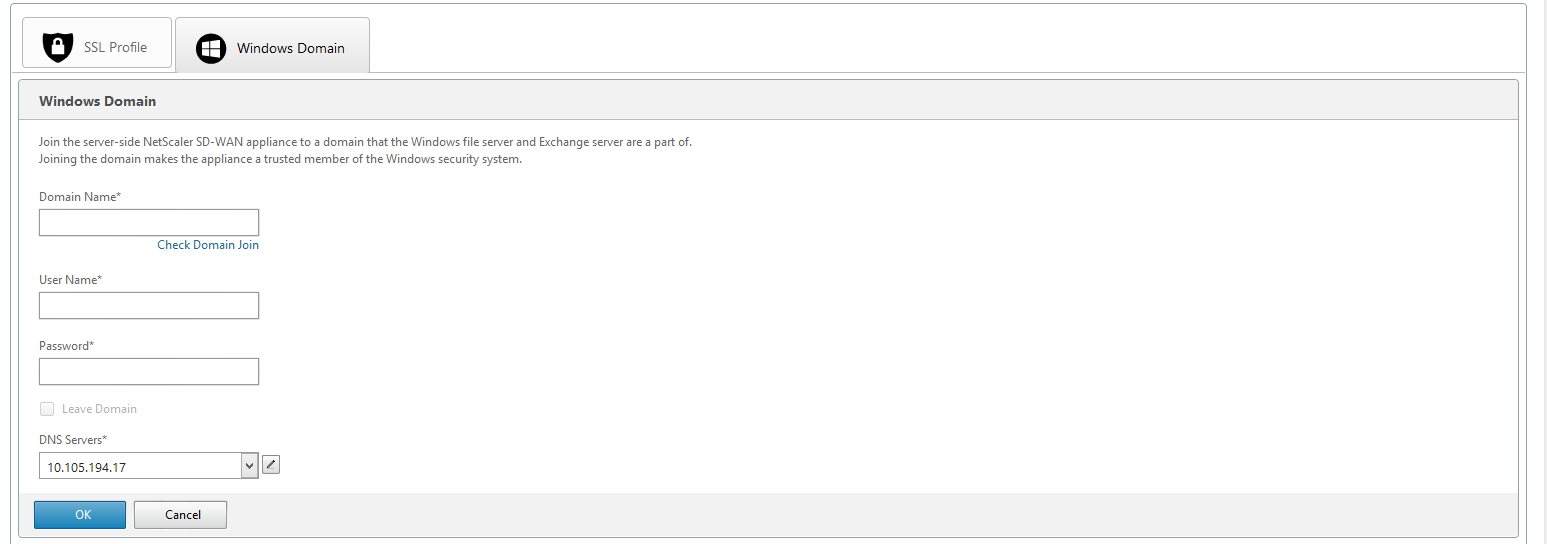The width and height of the screenshot is (1547, 544).
Task: Click the shield lock icon for SSL Profile
Action: pyautogui.click(x=58, y=47)
